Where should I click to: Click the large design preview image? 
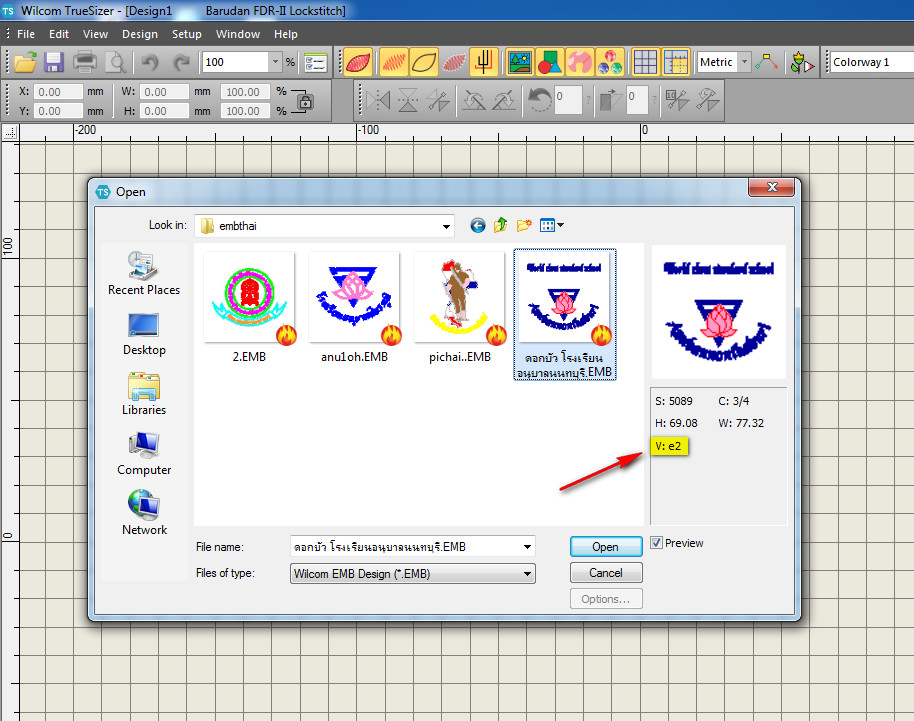tap(718, 312)
